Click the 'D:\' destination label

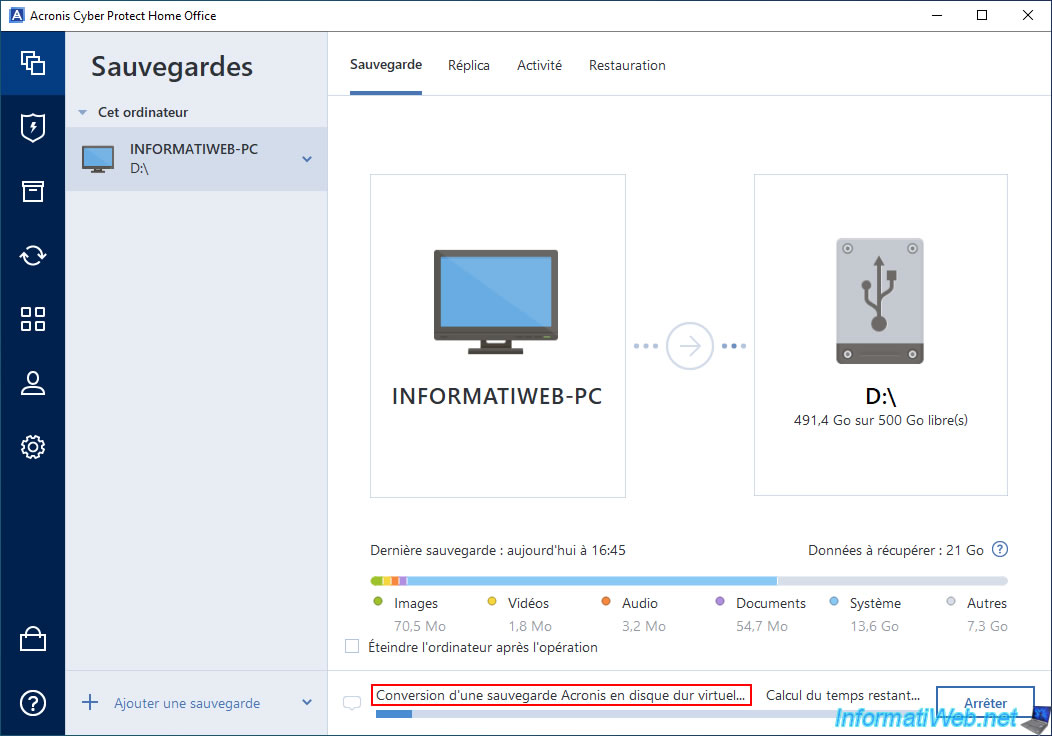tap(880, 397)
